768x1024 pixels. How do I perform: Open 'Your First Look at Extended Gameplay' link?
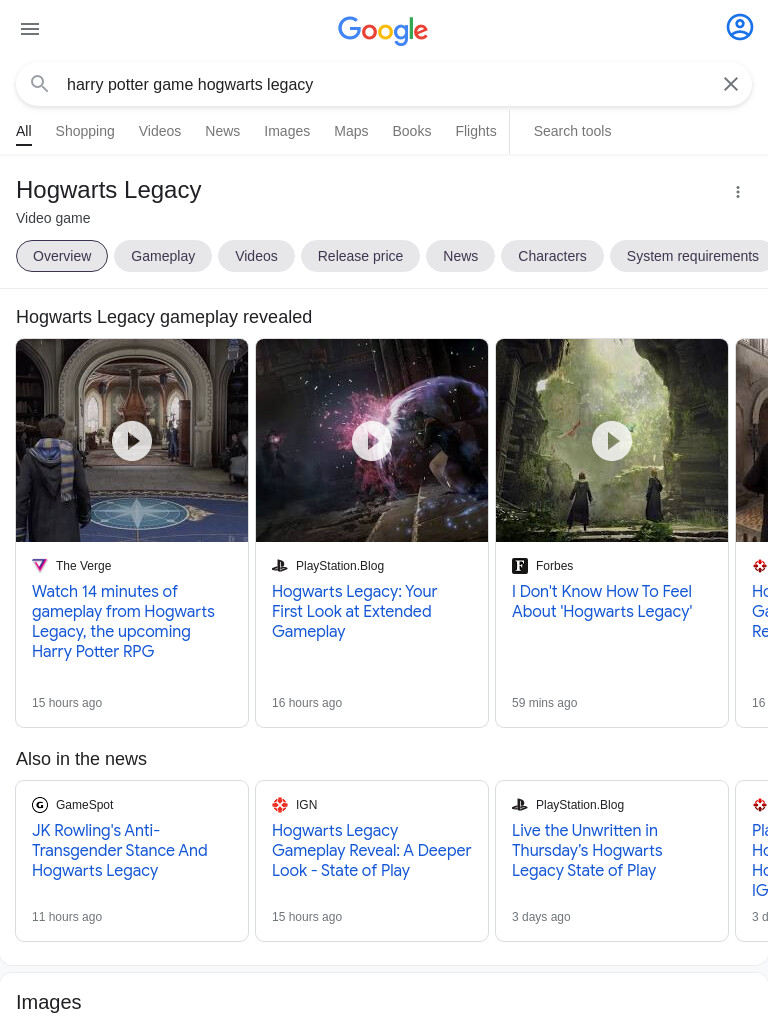(355, 611)
